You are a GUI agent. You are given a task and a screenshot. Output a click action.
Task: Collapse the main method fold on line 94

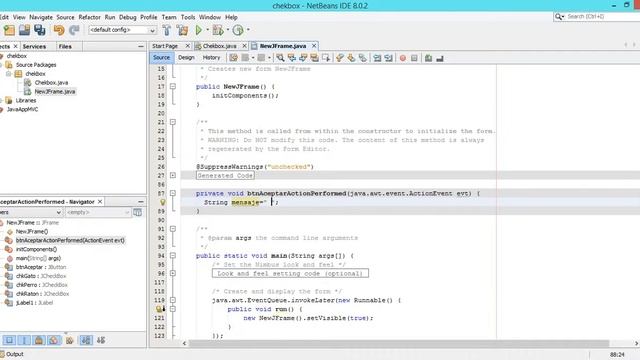pos(173,256)
